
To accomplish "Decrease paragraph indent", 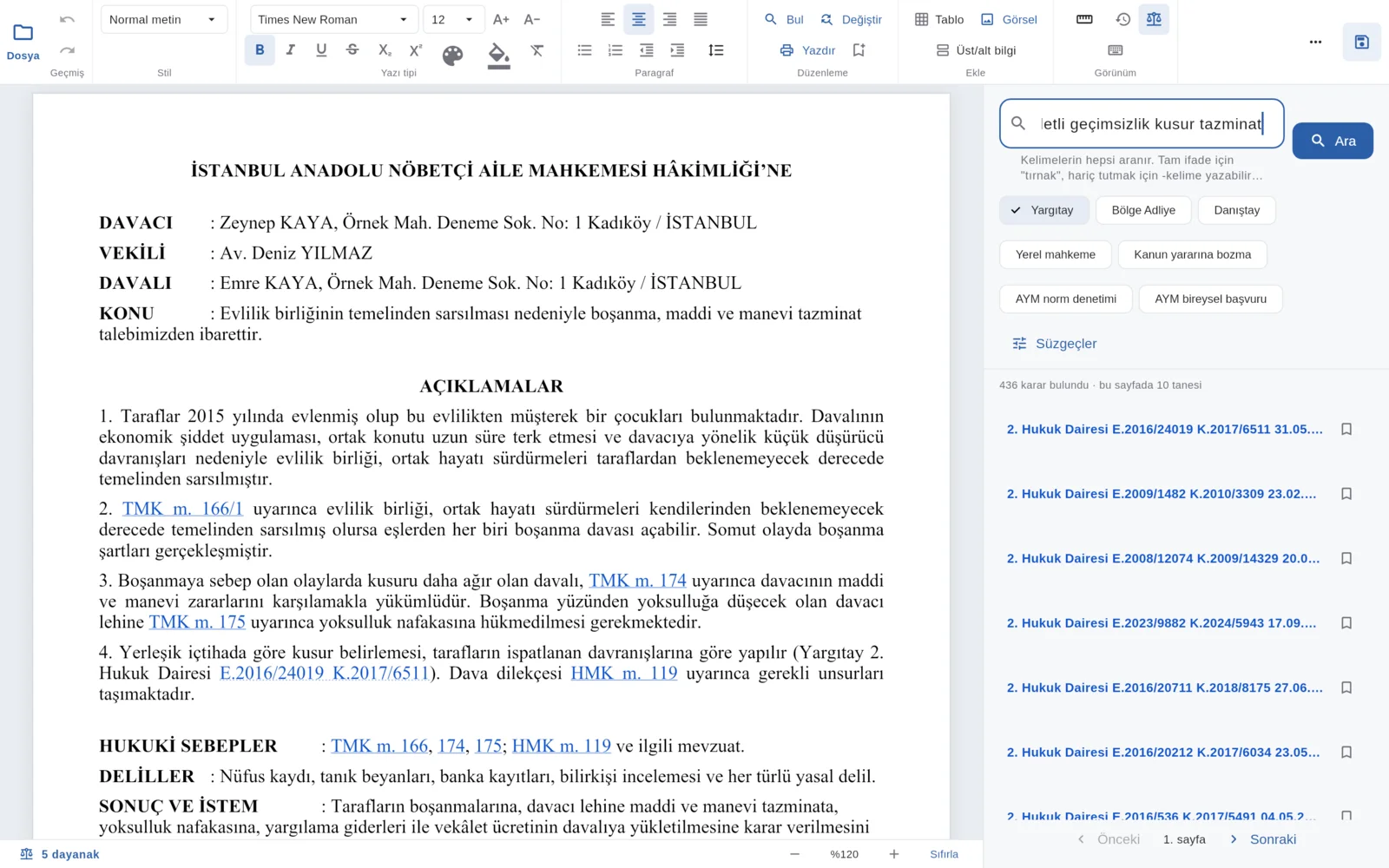I will pos(647,50).
